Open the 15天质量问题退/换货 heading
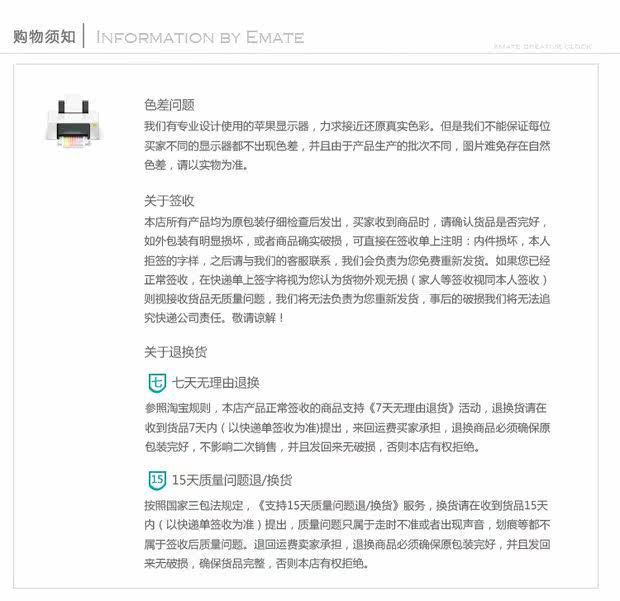Viewport: 620px width, 601px height. click(x=232, y=480)
